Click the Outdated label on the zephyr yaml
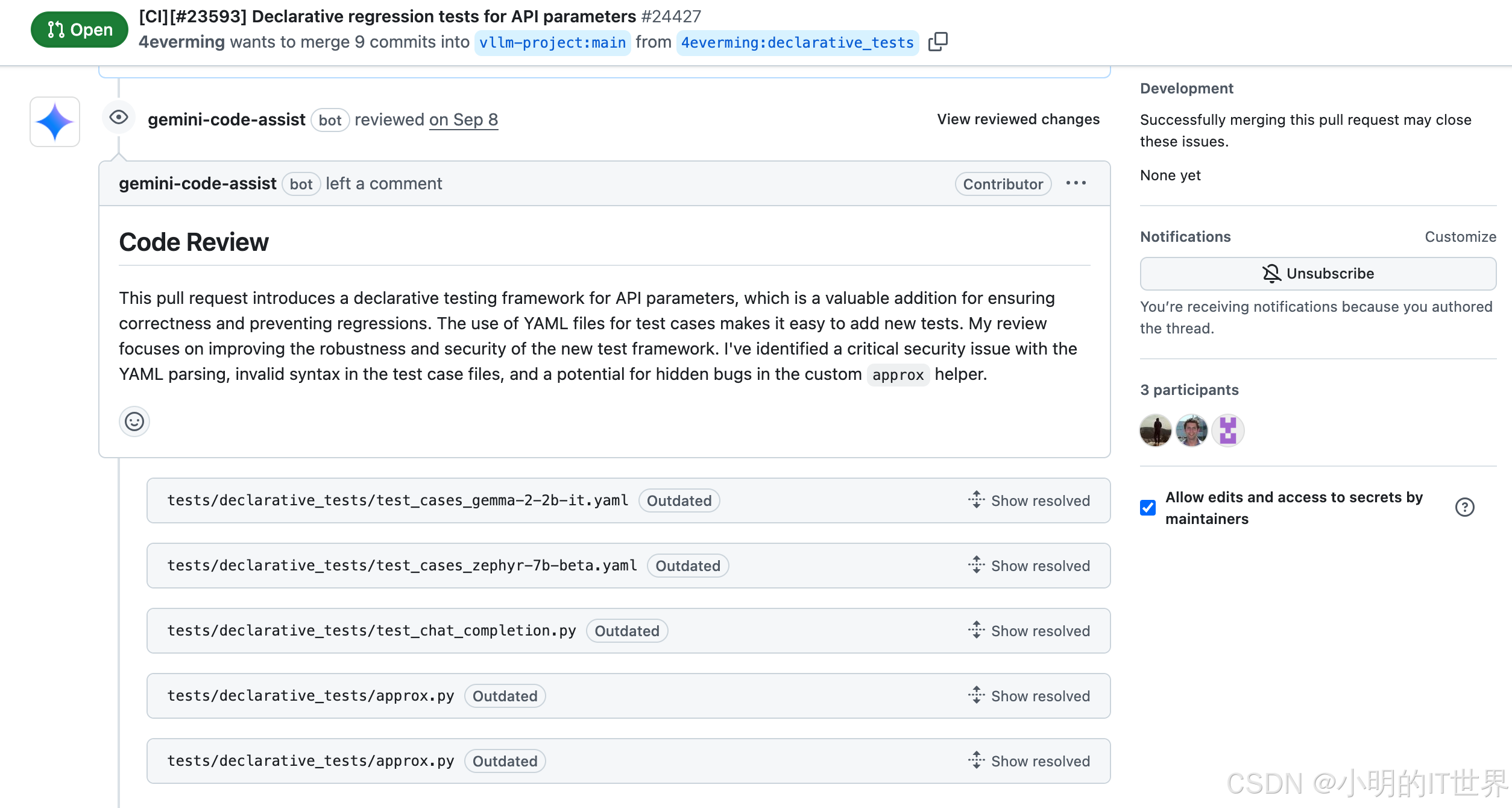The width and height of the screenshot is (1512, 808). 688,566
